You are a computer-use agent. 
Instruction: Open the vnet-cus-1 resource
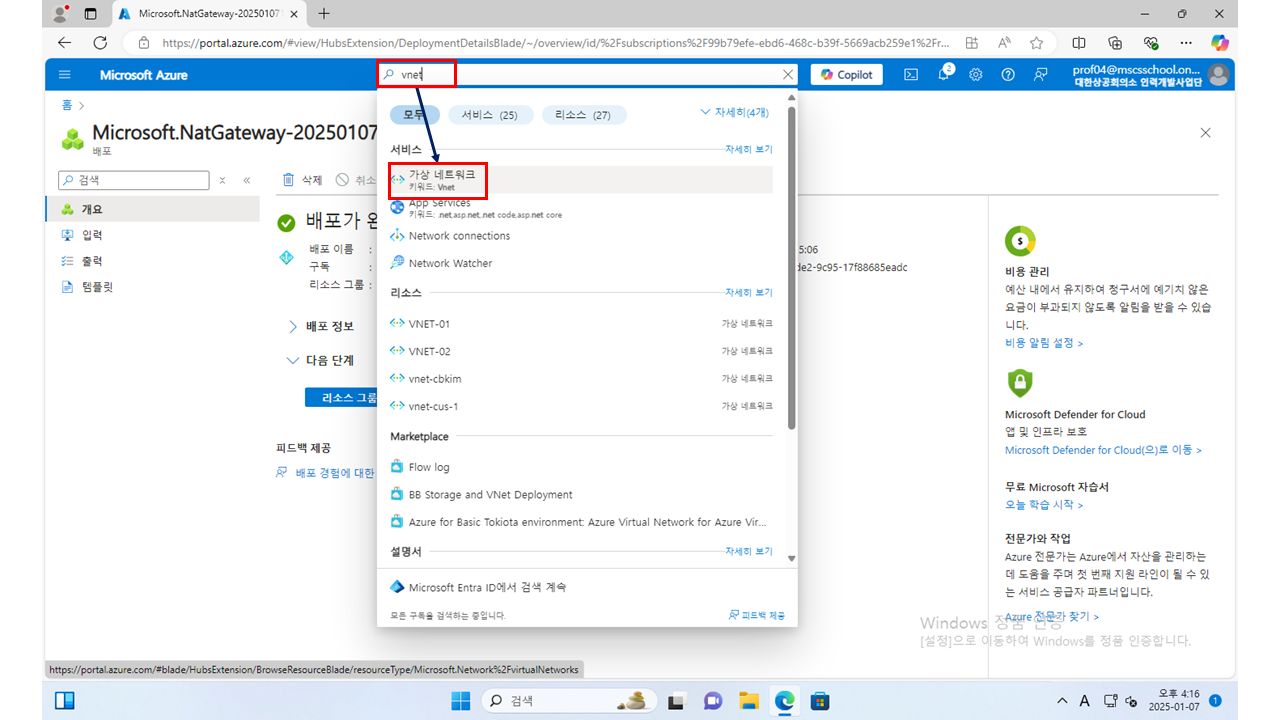(581, 406)
